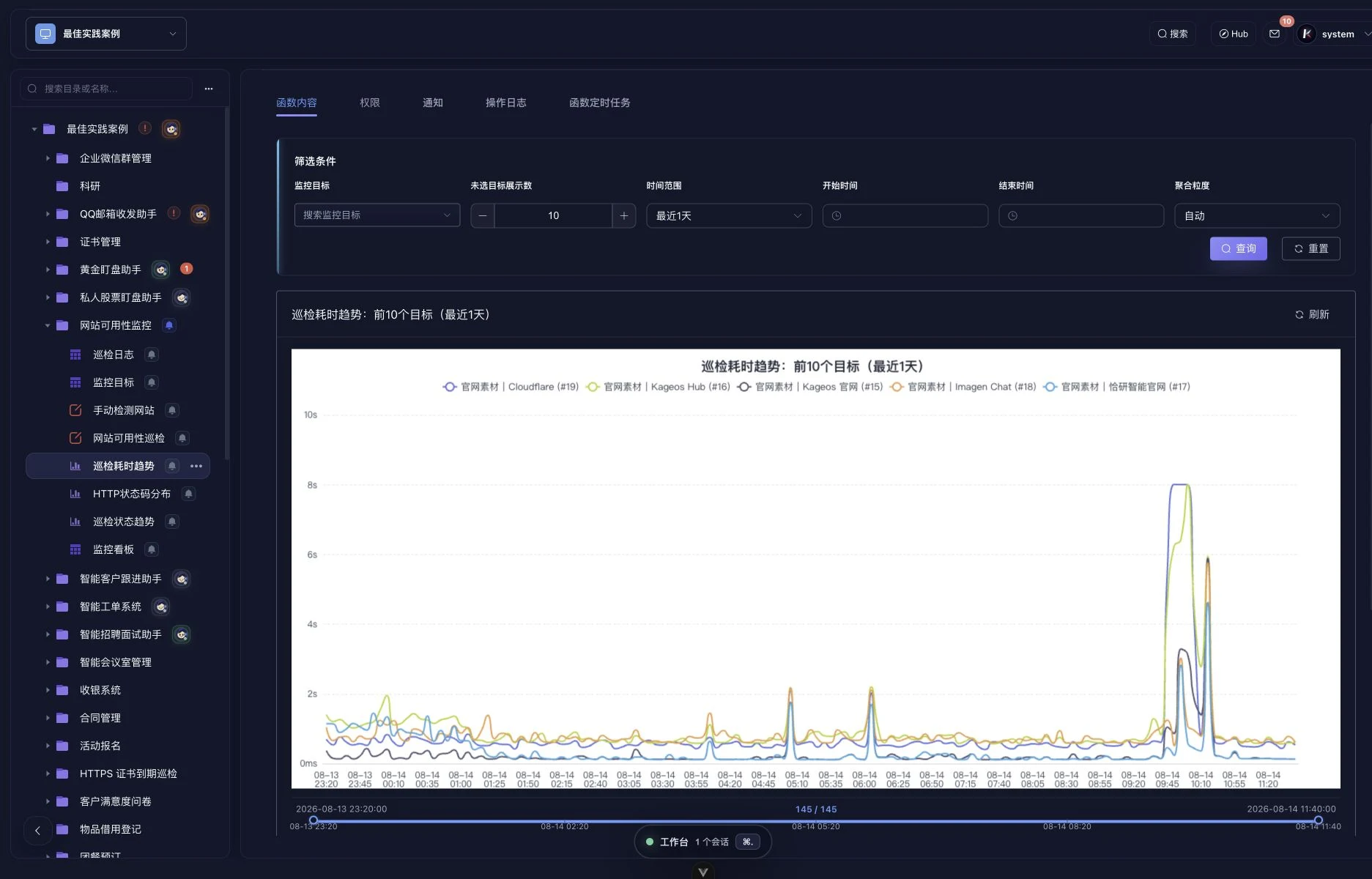Open the 巡检日志 table item

(114, 355)
